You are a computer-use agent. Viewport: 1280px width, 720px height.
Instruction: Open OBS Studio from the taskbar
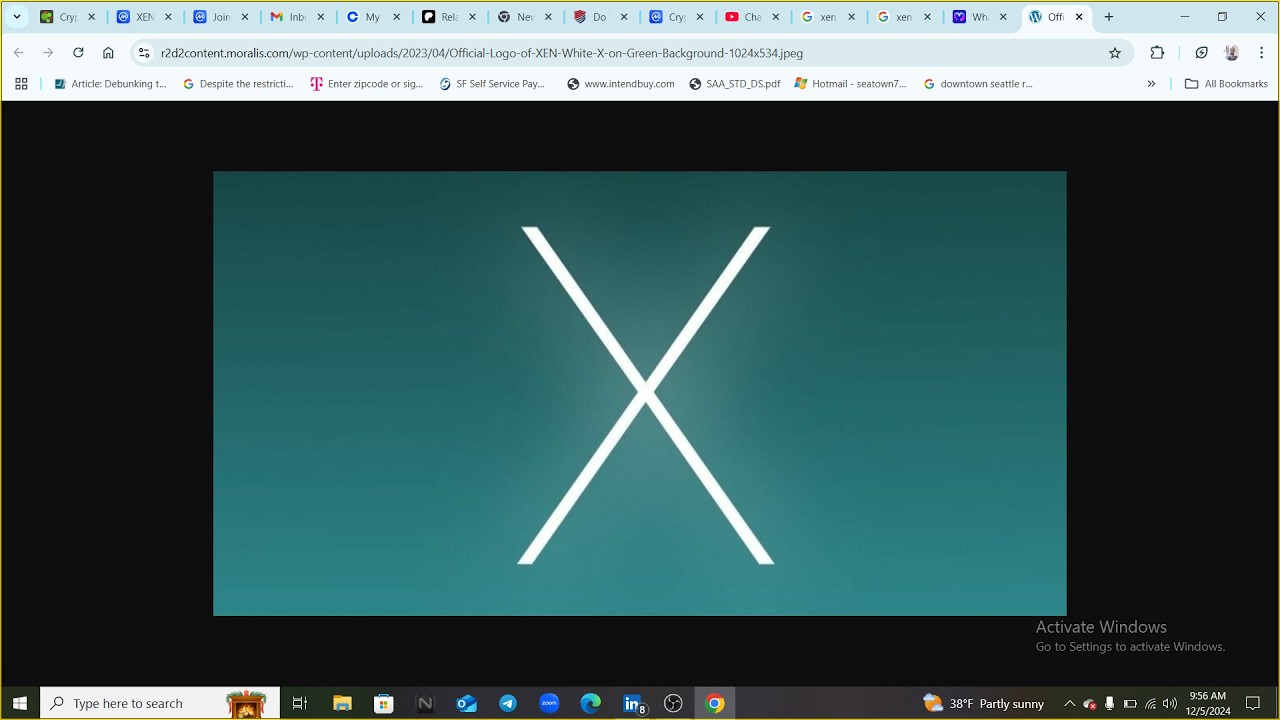(x=673, y=703)
